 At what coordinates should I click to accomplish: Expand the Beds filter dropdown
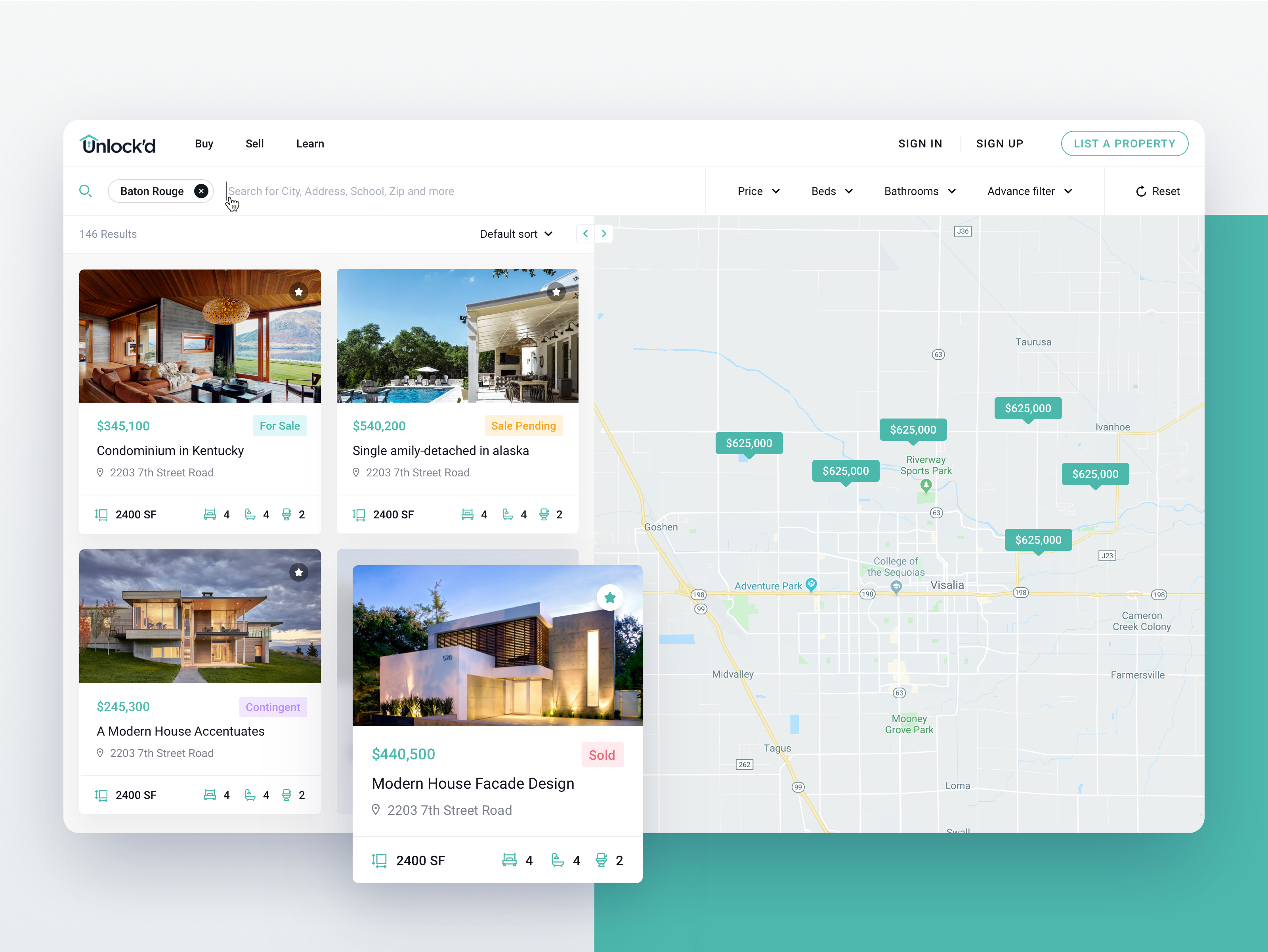[832, 191]
